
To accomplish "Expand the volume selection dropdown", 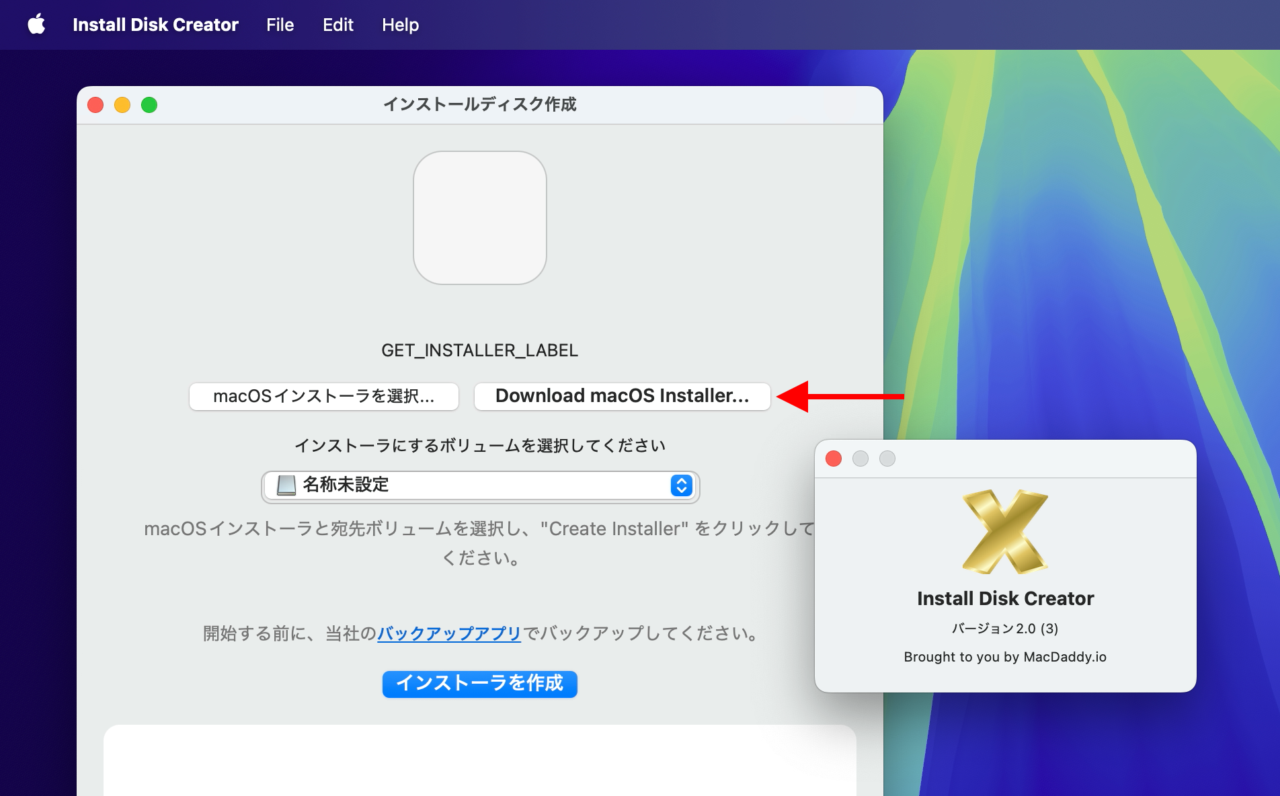I will [480, 486].
